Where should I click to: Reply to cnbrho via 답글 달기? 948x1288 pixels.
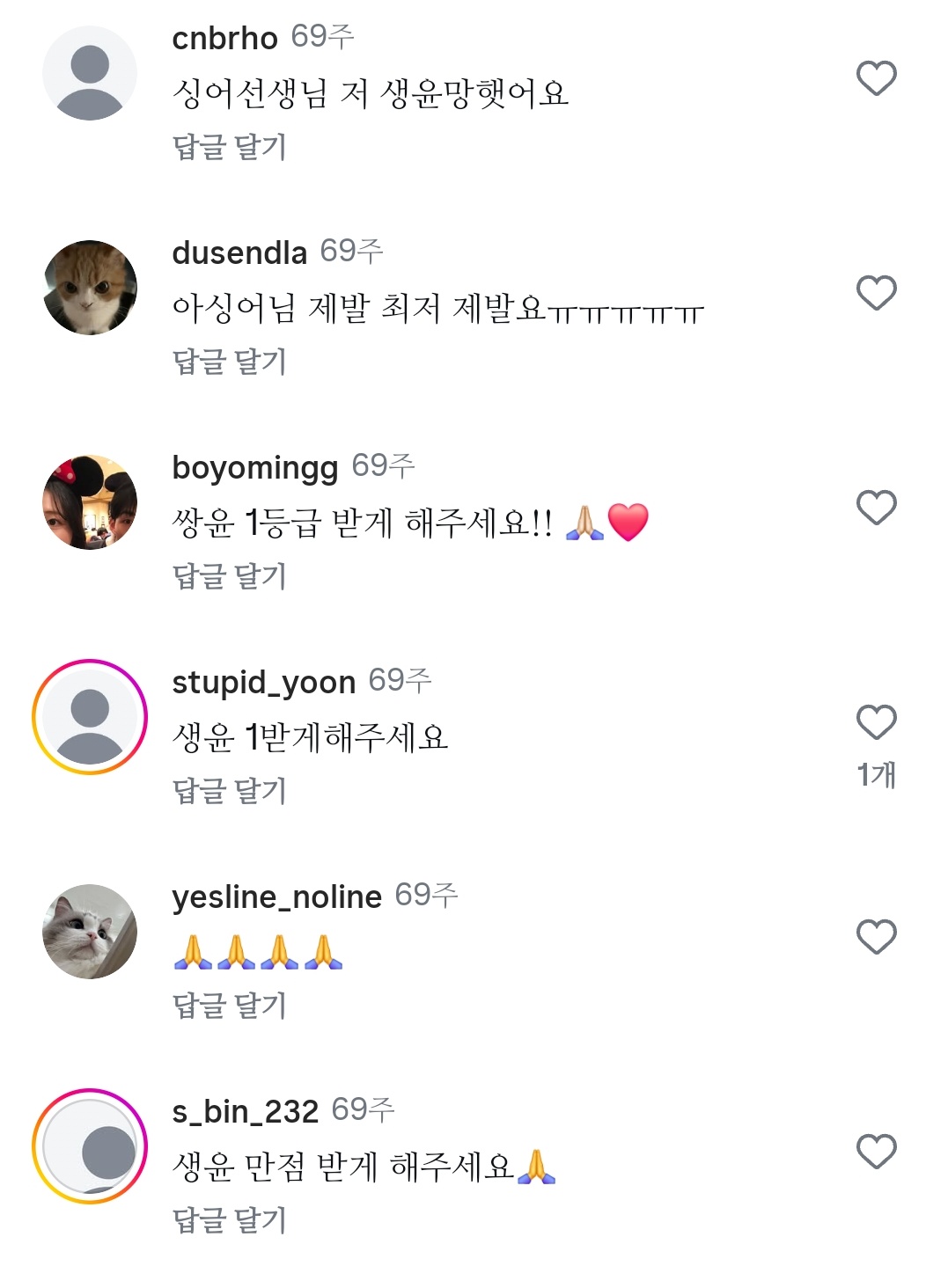pyautogui.click(x=230, y=147)
